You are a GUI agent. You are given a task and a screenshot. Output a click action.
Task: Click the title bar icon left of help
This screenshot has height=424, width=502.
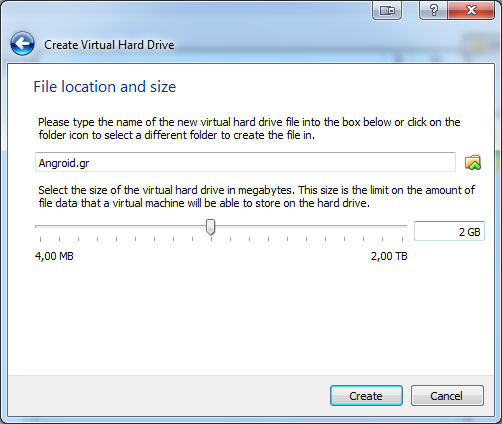click(x=387, y=10)
